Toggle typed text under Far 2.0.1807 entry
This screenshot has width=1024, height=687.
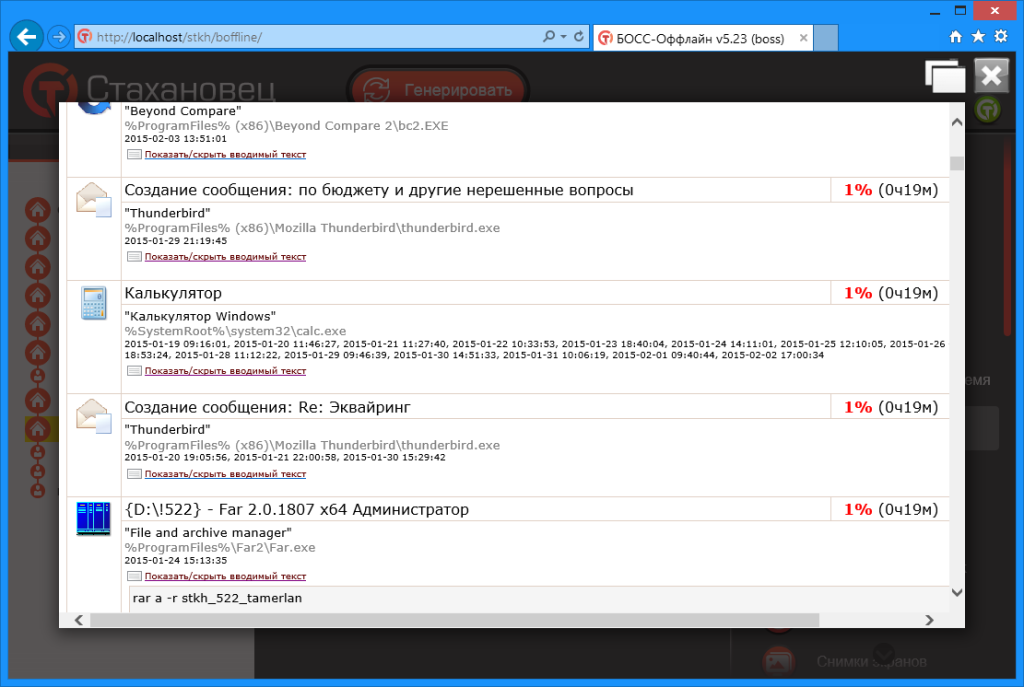pyautogui.click(x=225, y=577)
